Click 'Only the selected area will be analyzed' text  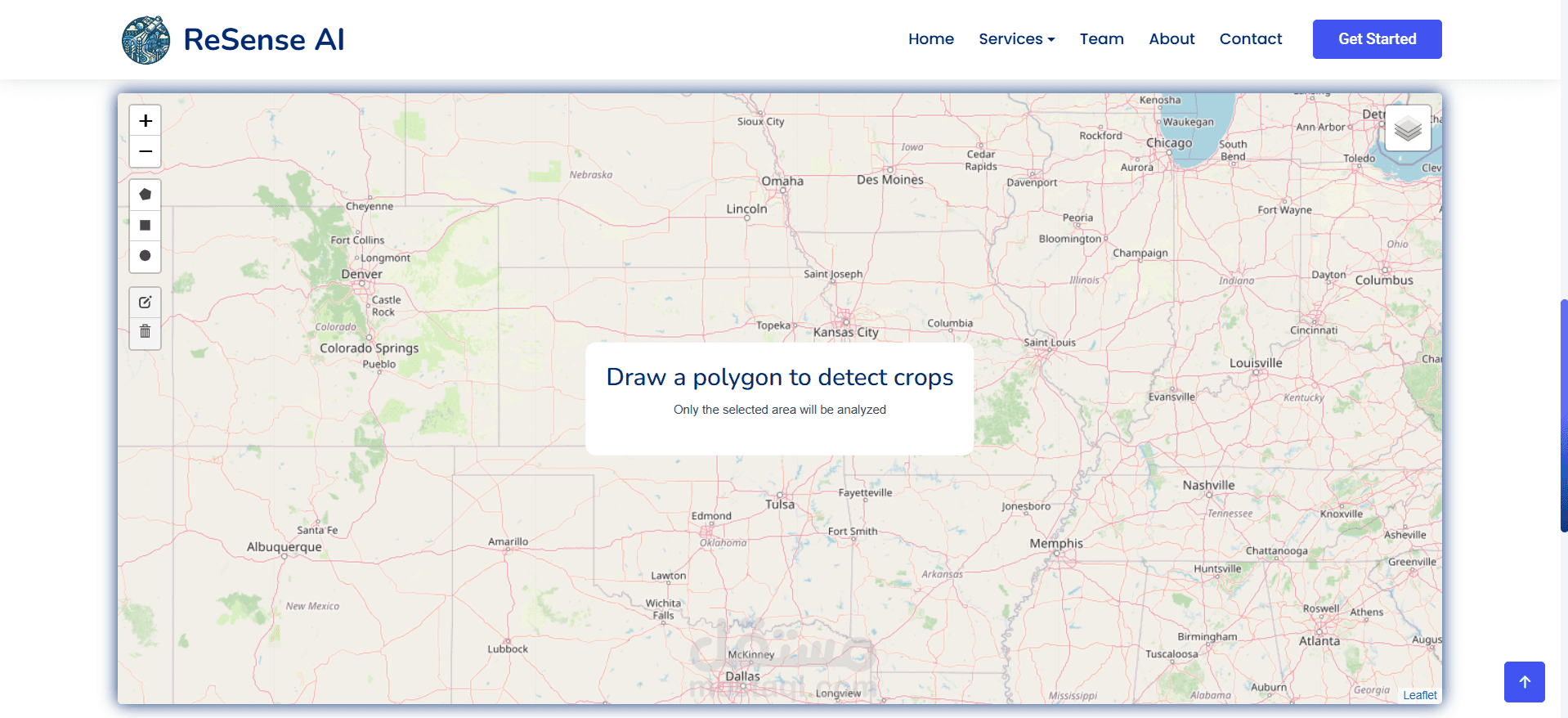coord(780,410)
